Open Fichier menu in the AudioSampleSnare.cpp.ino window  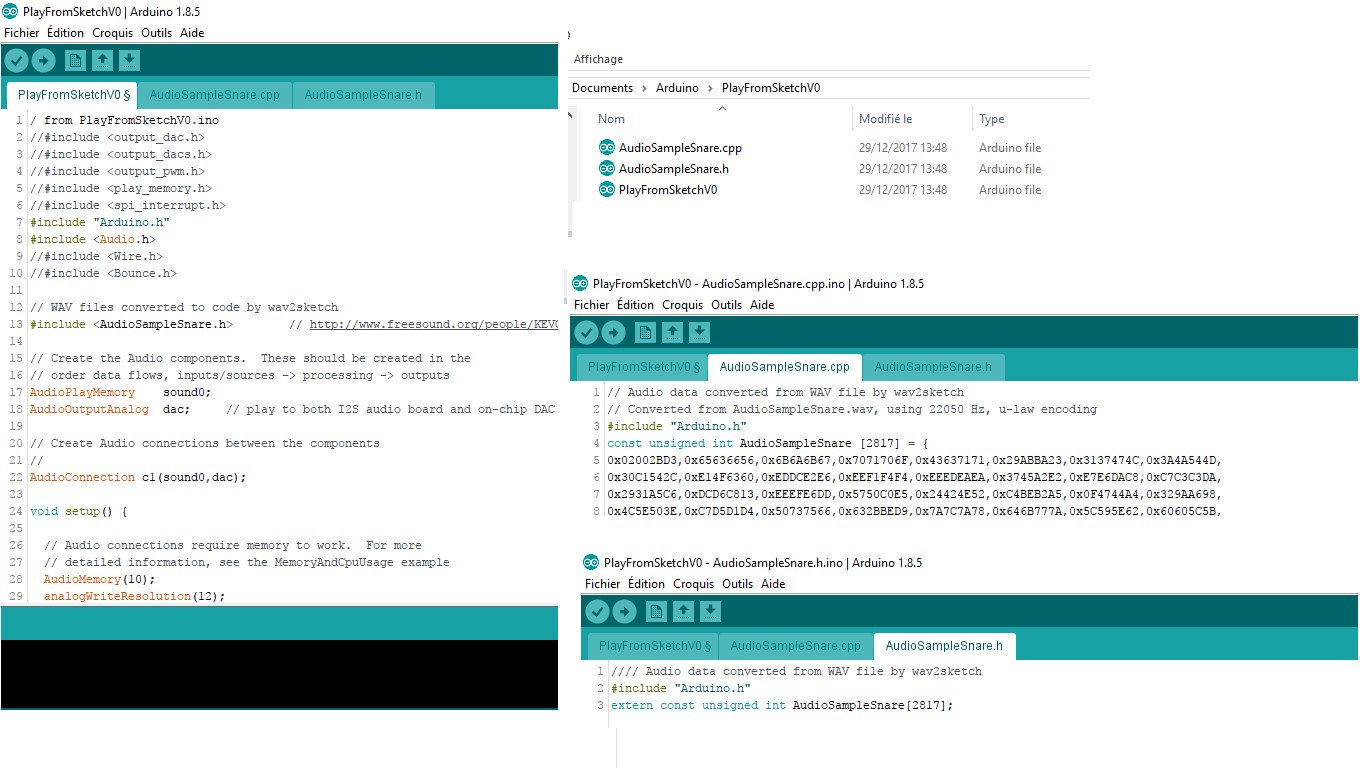591,305
